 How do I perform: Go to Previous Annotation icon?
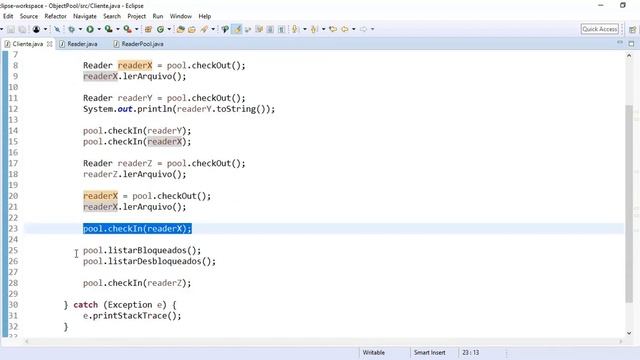[314, 29]
